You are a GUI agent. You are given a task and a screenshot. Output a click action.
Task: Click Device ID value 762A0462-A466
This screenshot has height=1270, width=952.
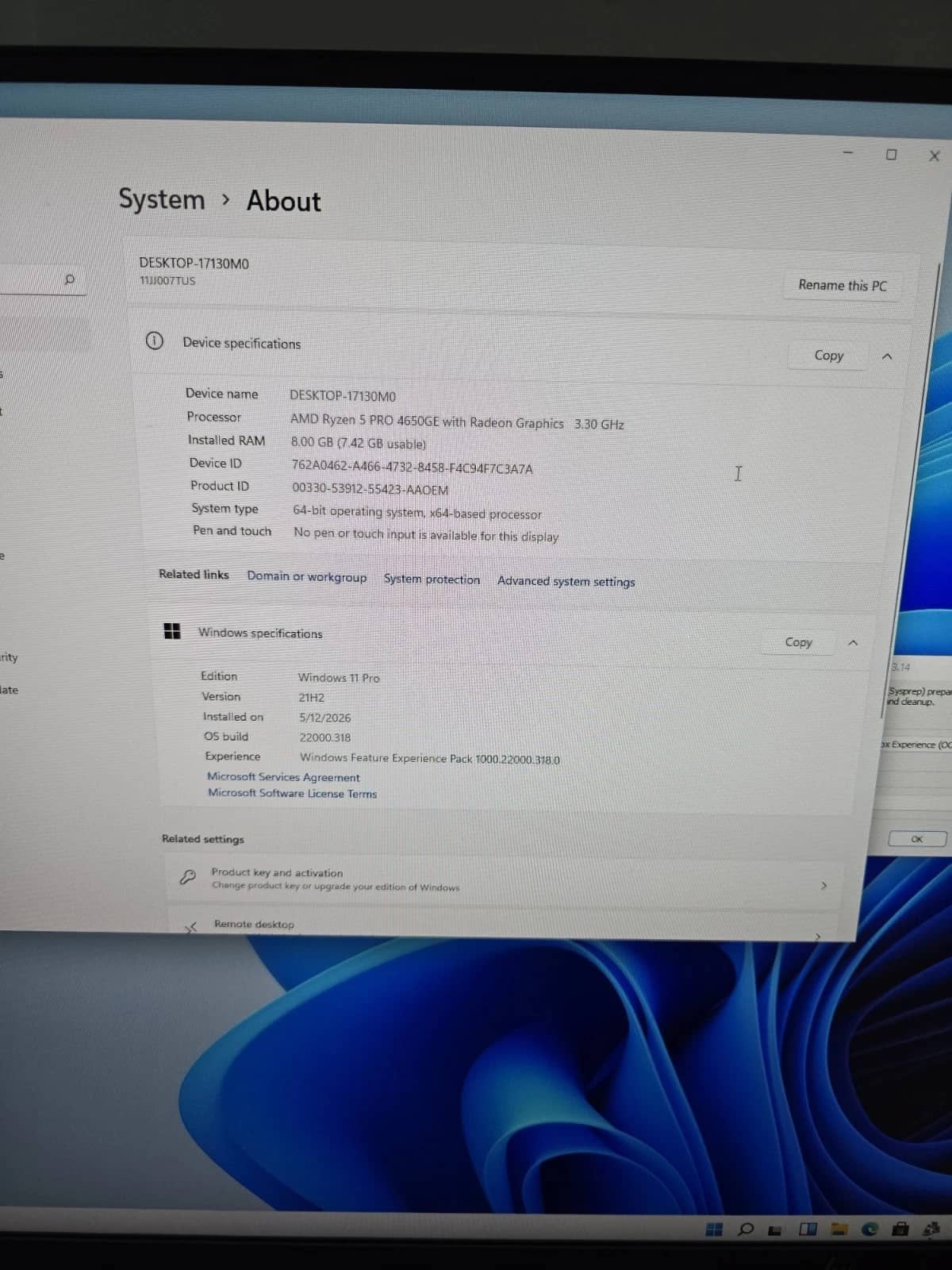(412, 468)
